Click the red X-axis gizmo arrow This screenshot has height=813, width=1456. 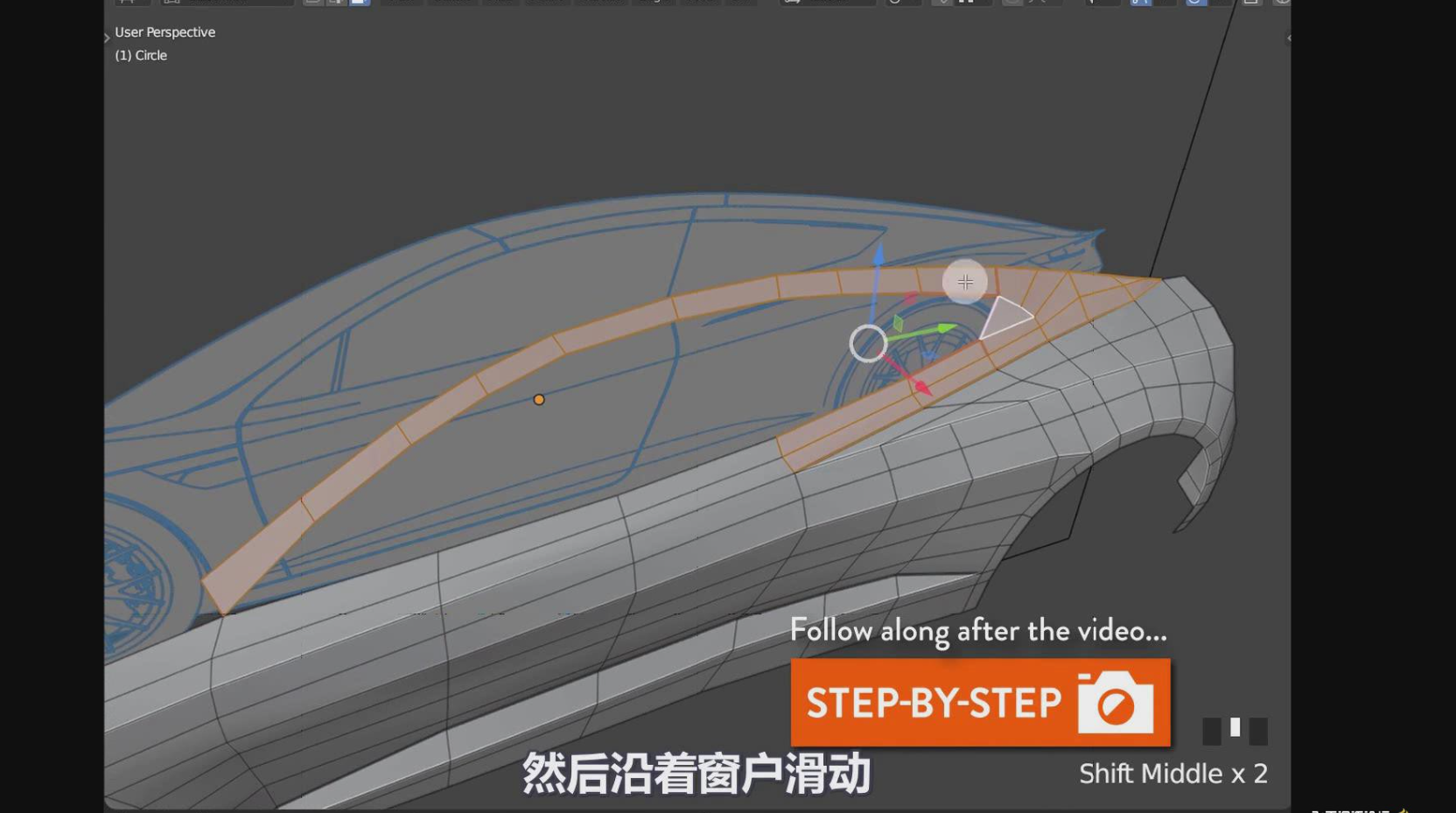tap(920, 386)
